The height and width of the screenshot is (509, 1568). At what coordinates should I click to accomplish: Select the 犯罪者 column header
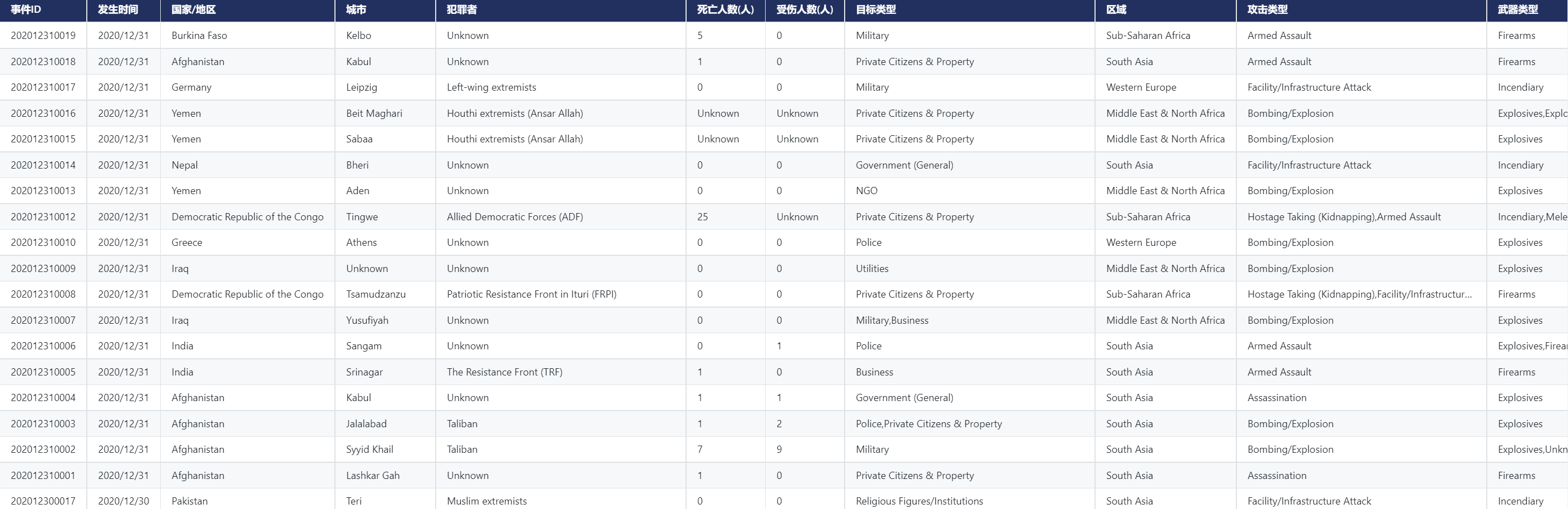(461, 10)
